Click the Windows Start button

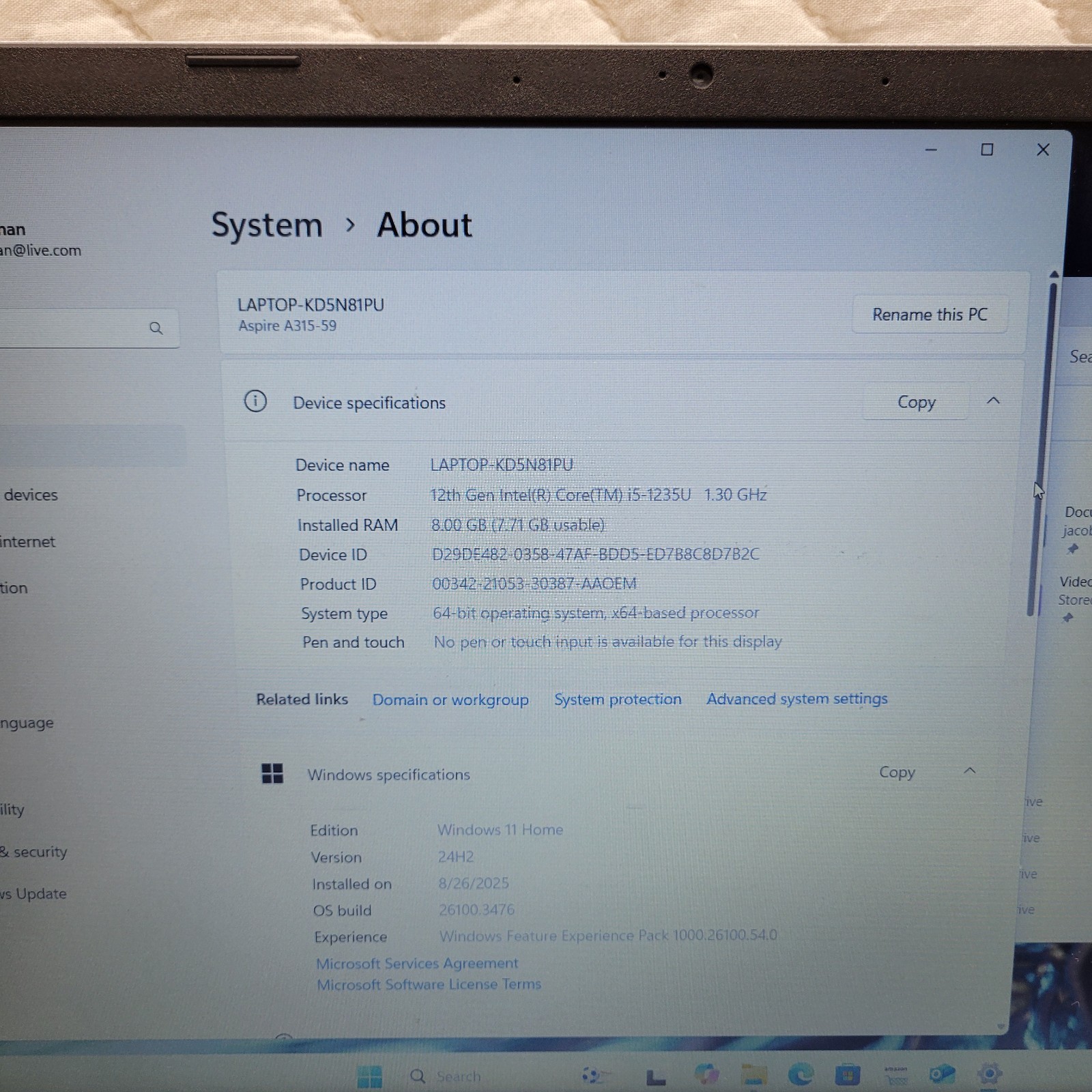tap(369, 1076)
